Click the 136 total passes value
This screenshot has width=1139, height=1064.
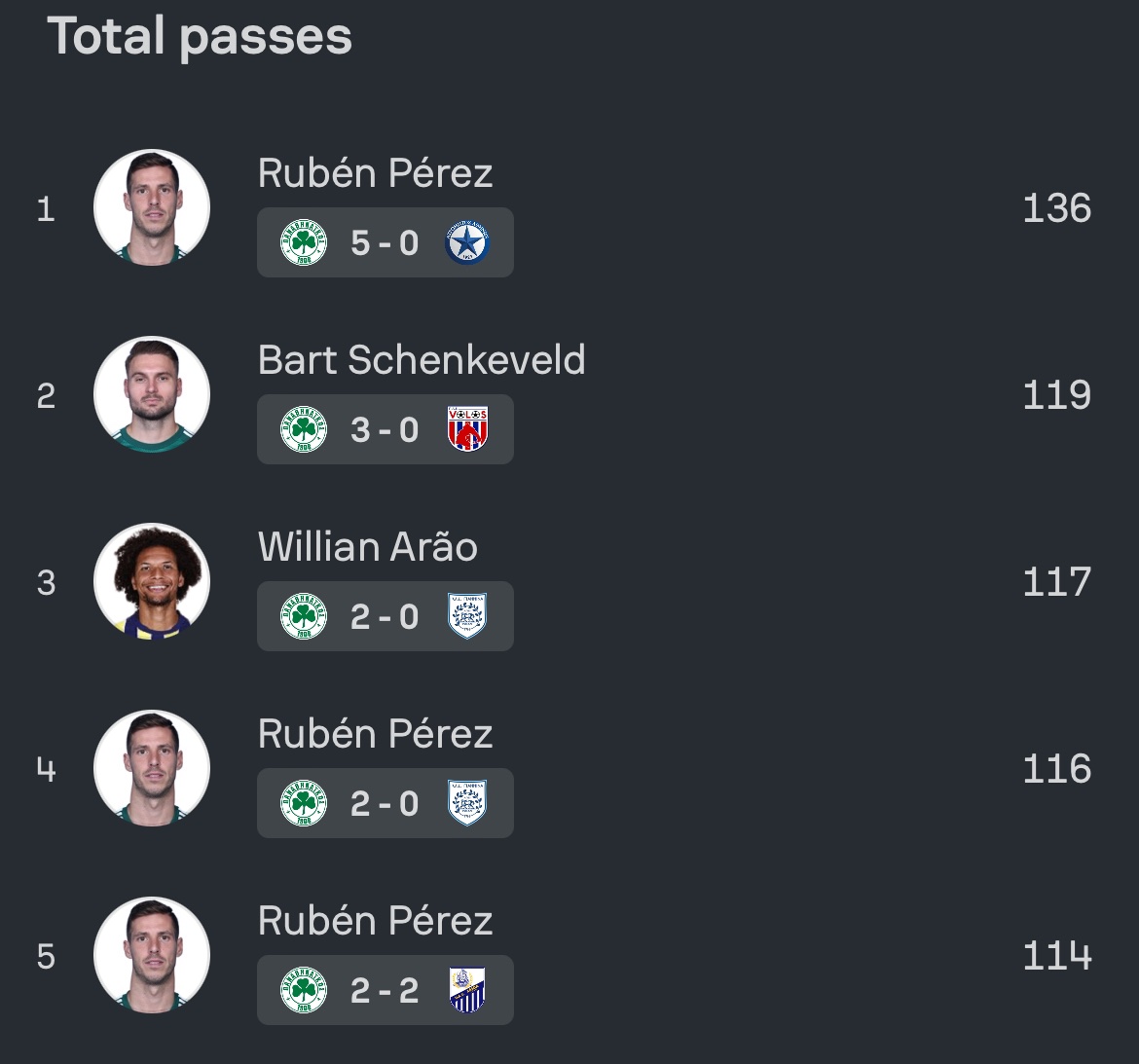(1056, 208)
